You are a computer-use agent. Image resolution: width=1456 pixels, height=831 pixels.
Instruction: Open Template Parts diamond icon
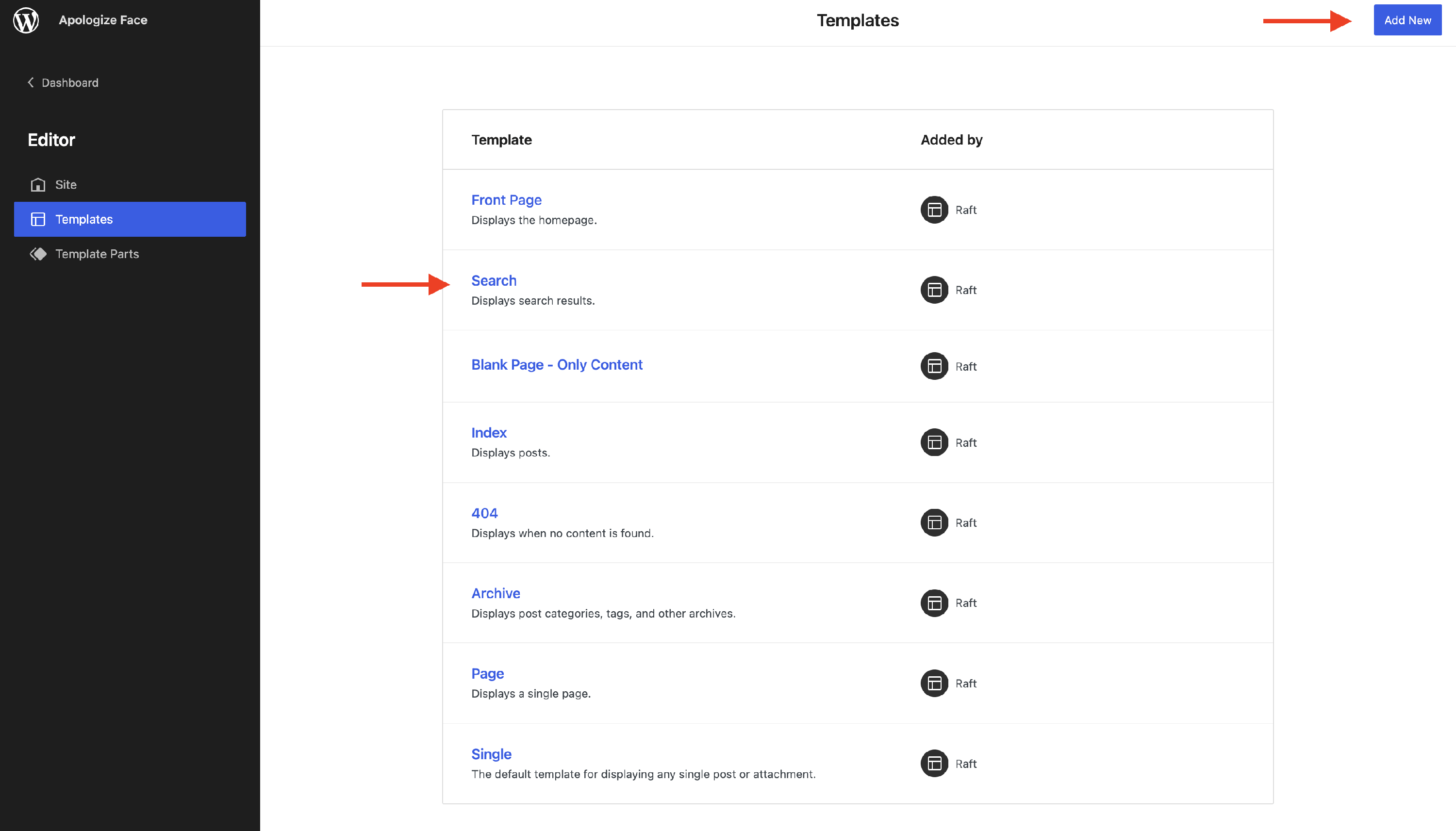[x=38, y=254]
